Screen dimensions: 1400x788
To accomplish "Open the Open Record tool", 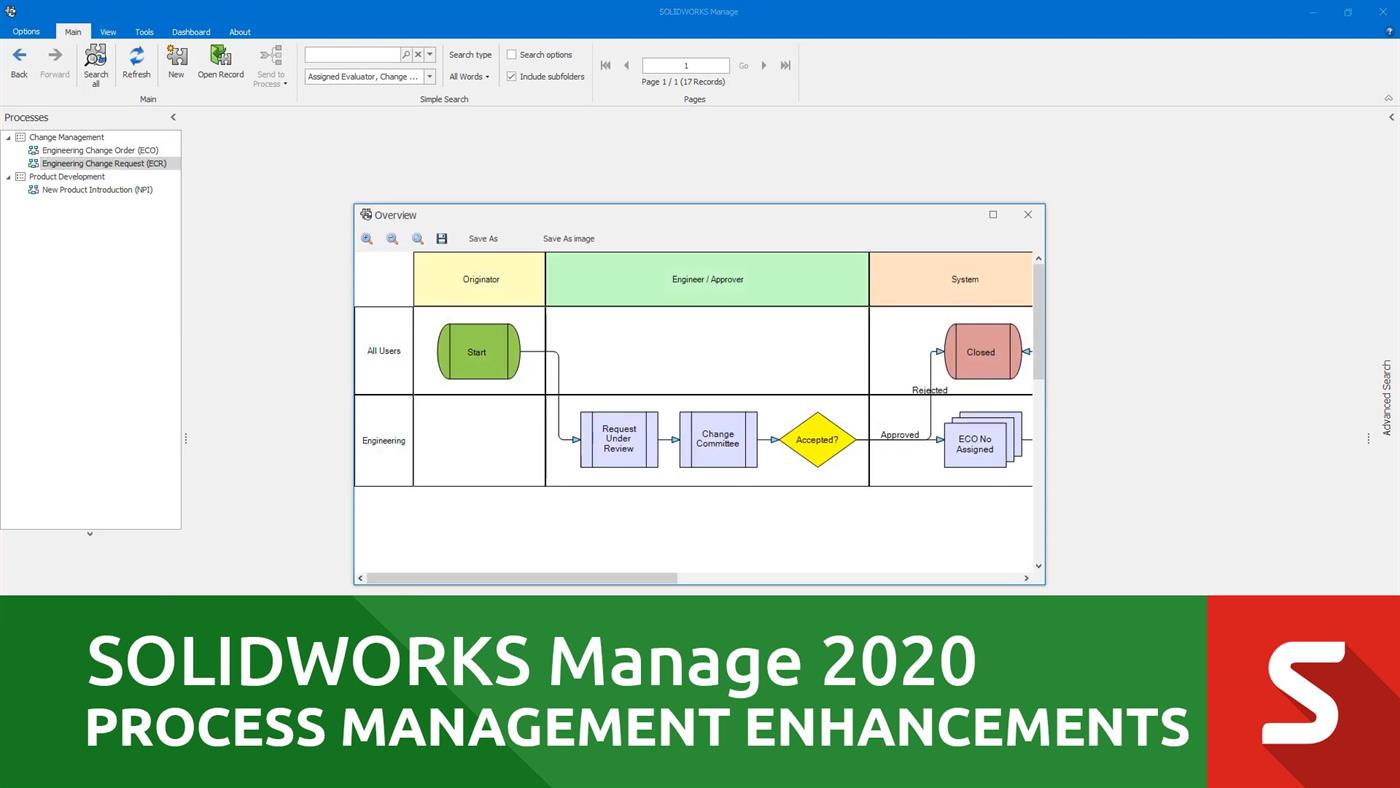I will point(220,60).
